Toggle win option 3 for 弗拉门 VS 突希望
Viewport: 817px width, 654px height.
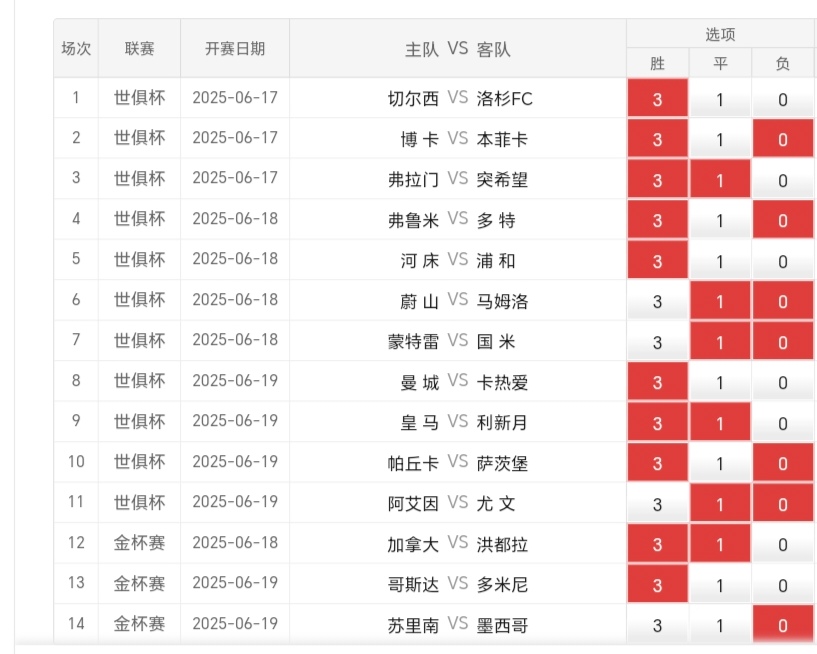pyautogui.click(x=658, y=179)
